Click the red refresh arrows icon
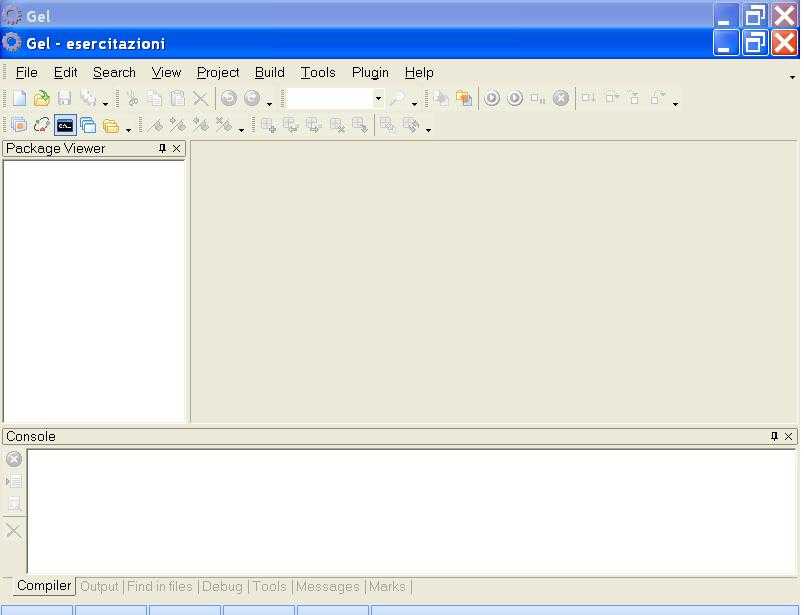The image size is (804, 615). click(x=41, y=125)
